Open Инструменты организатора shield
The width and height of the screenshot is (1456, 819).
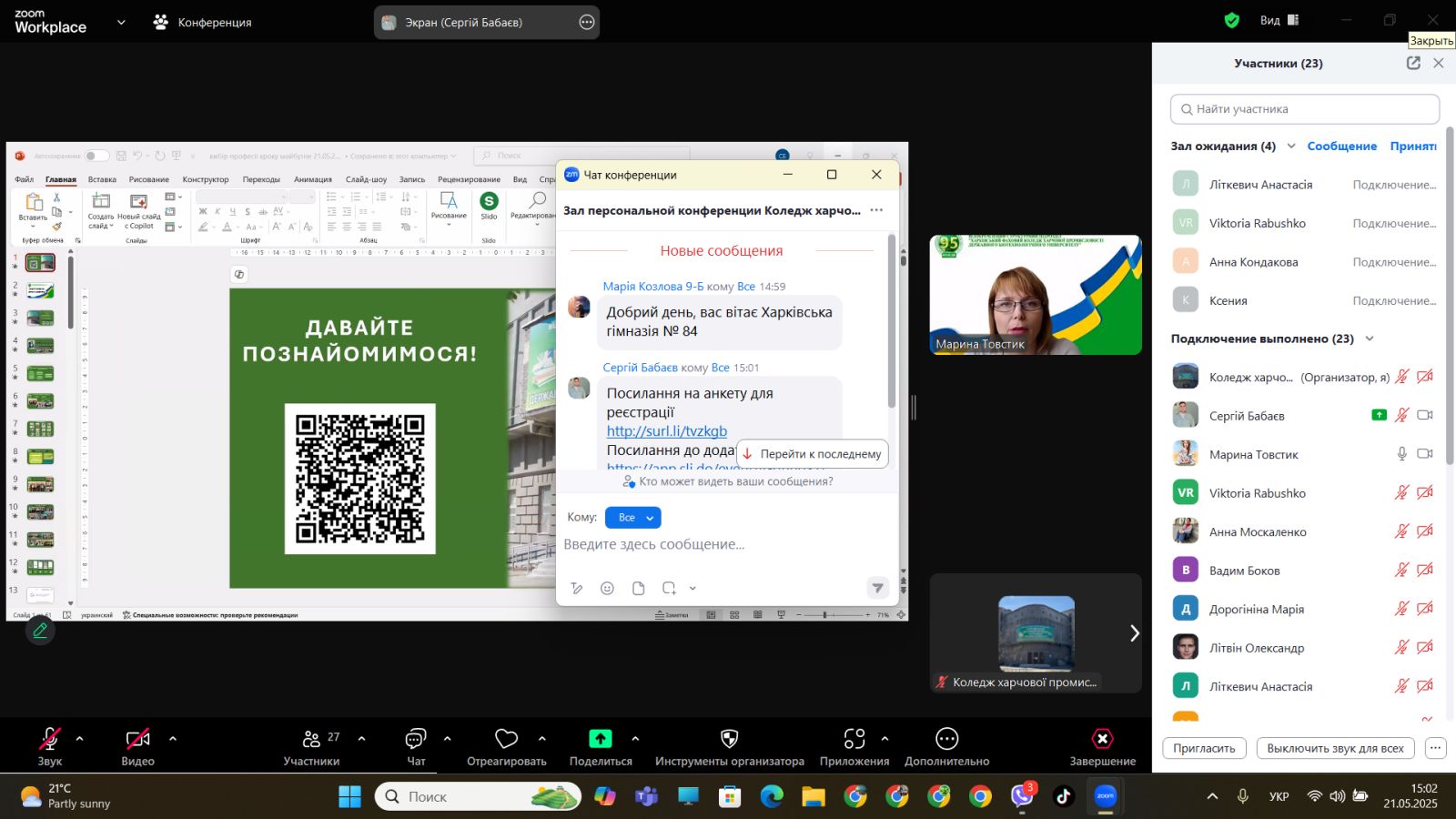(729, 746)
